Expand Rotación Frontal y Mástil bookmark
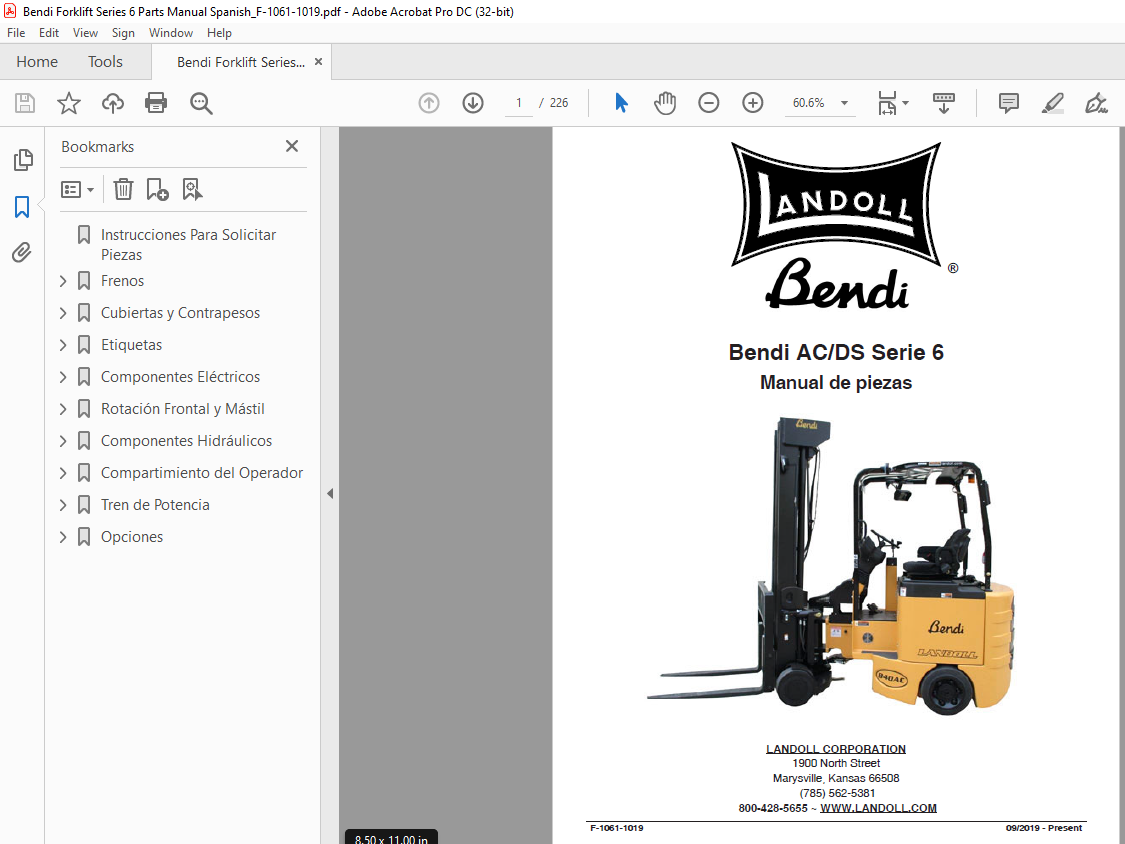 [63, 409]
